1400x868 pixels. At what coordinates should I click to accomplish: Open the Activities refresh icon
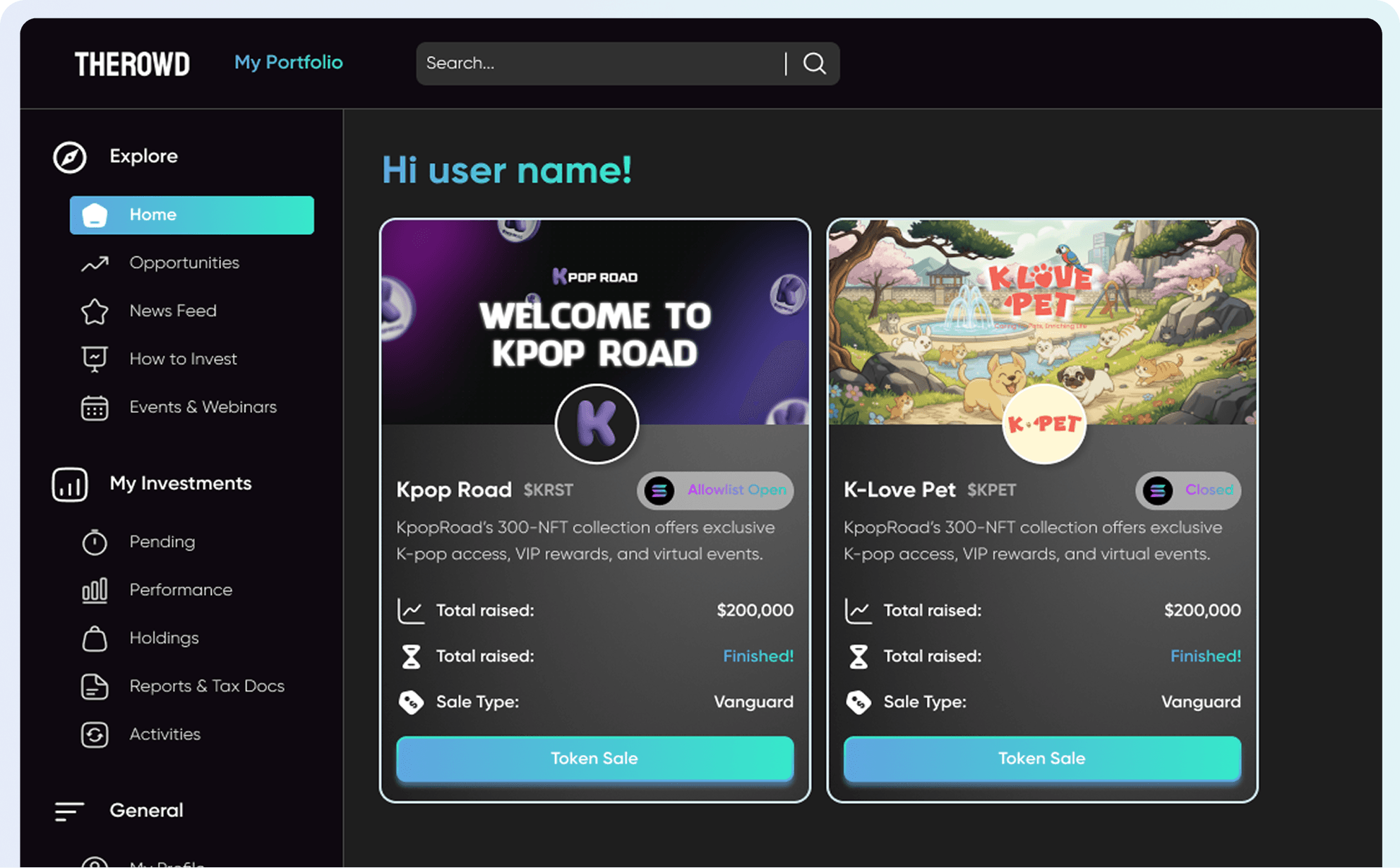[94, 734]
